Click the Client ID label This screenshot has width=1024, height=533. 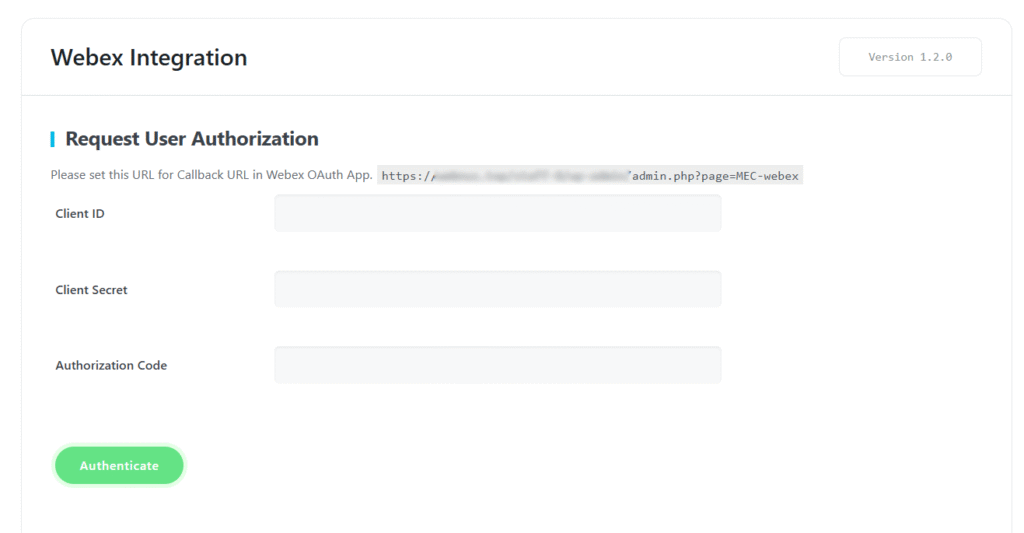click(x=80, y=214)
